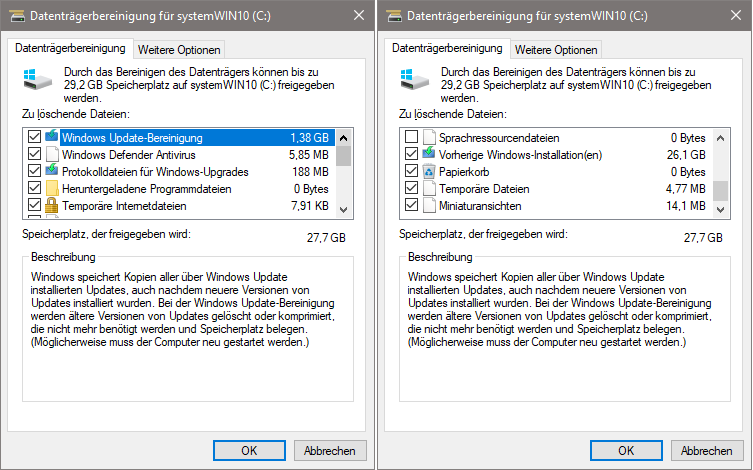Click the 26,1 GB size value
The image size is (753, 470).
[x=686, y=155]
